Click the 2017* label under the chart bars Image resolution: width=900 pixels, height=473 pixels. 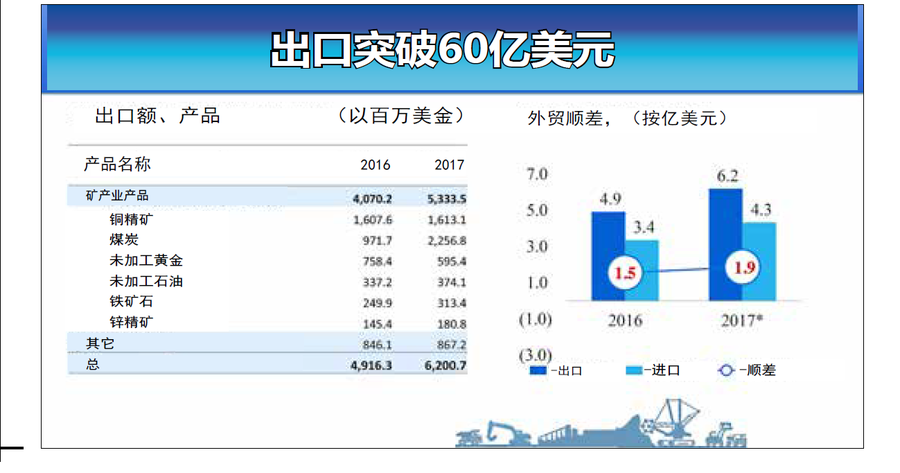(x=742, y=320)
